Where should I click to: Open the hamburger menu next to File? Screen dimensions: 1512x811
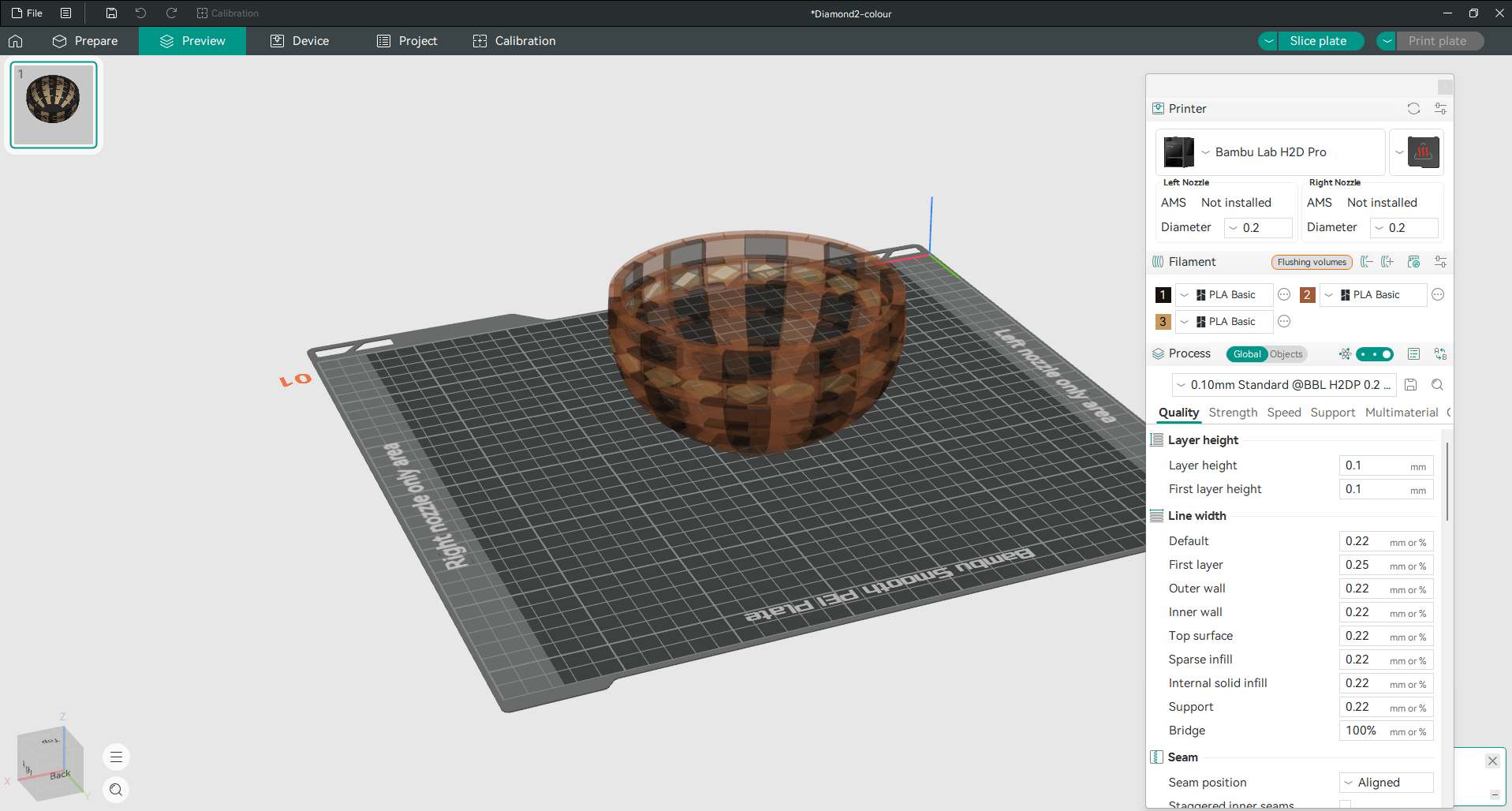66,13
